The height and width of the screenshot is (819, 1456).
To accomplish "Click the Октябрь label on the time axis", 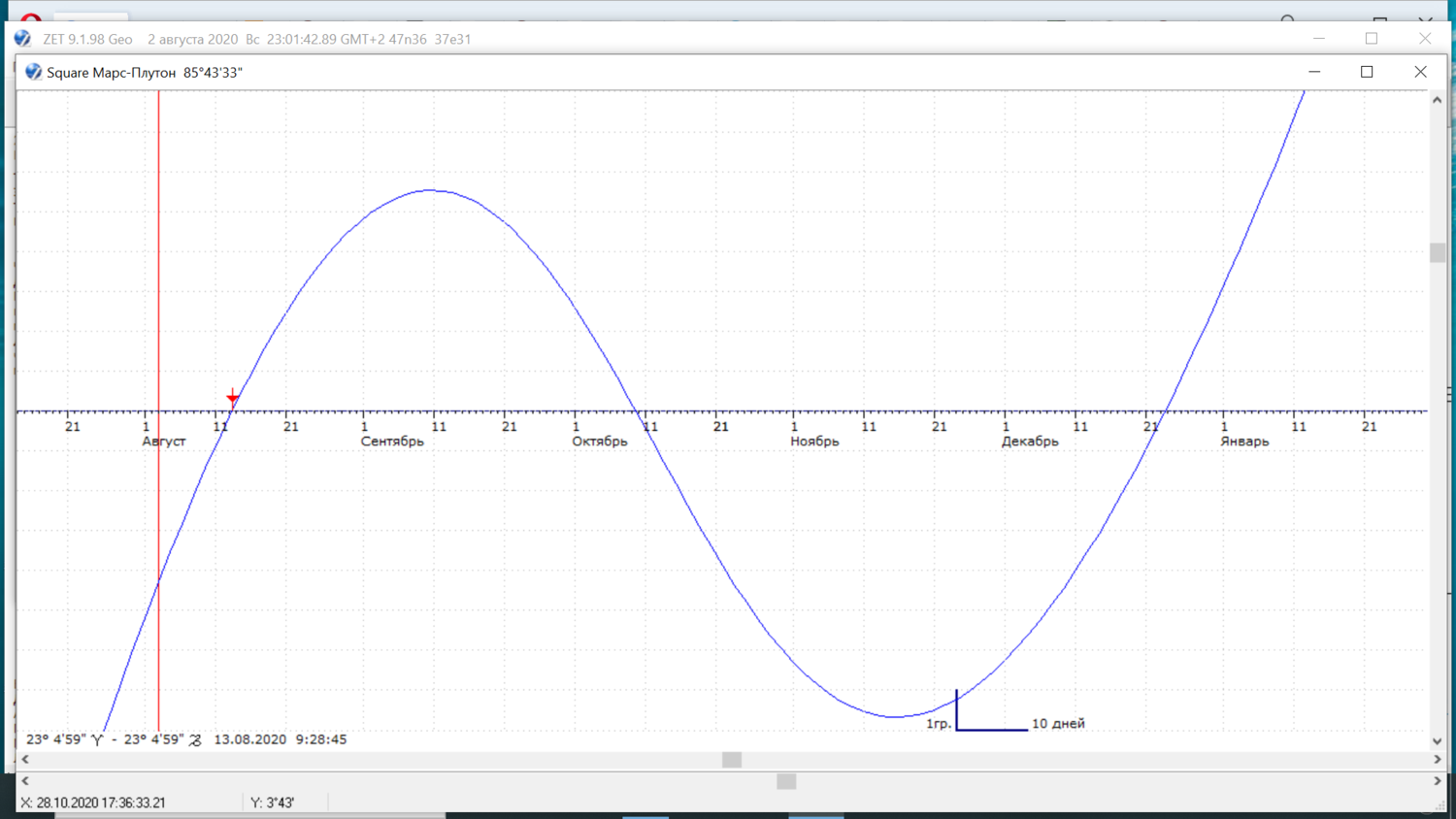I will (x=599, y=442).
